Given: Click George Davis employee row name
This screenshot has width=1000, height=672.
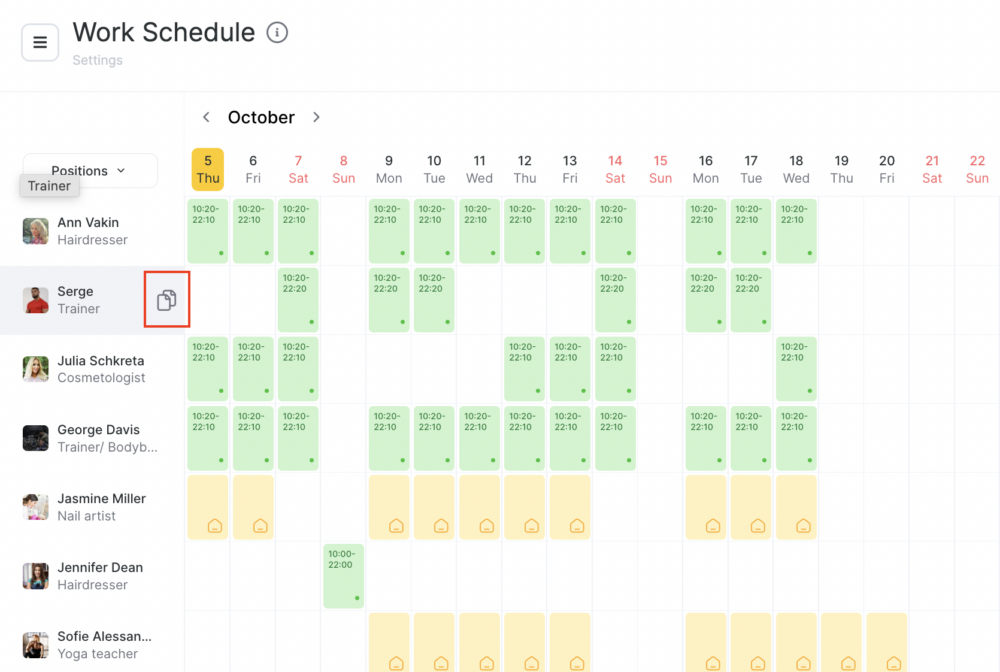Looking at the screenshot, I should point(98,430).
